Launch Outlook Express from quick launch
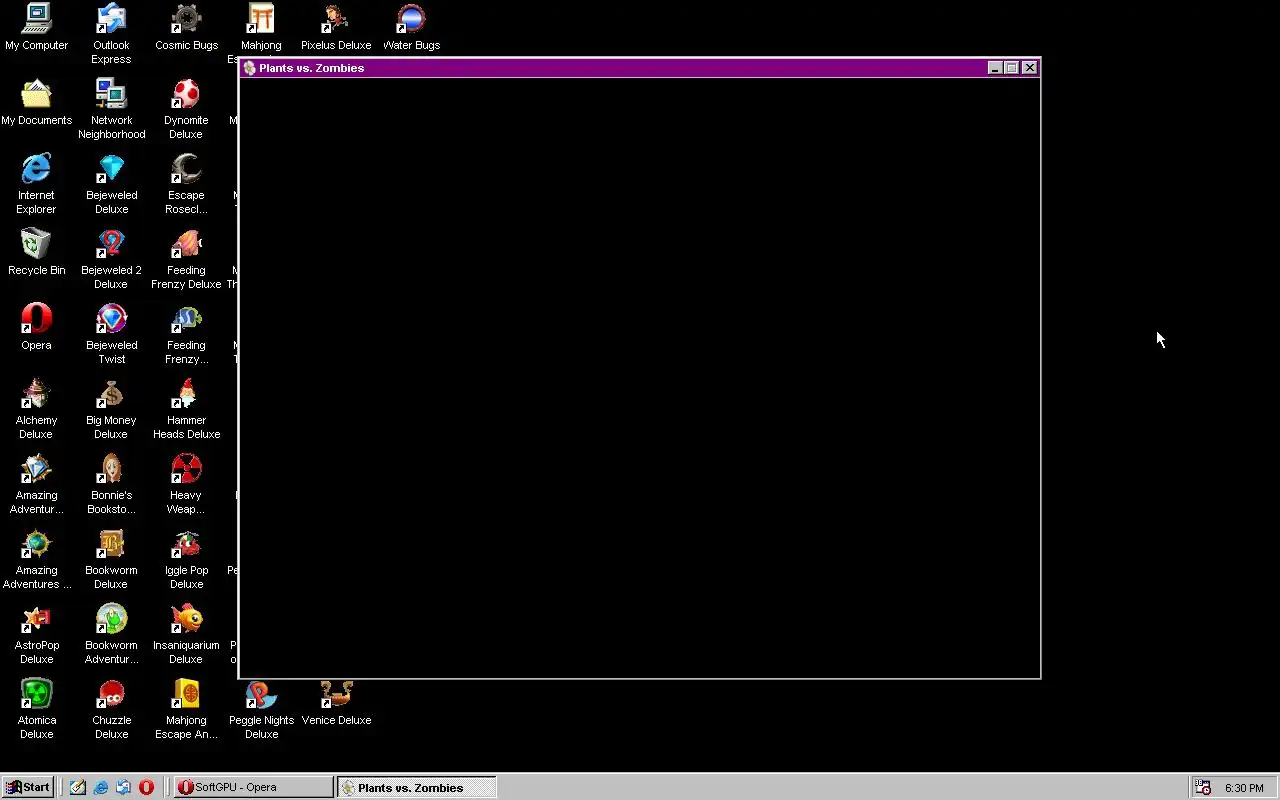The image size is (1280, 800). (x=123, y=787)
